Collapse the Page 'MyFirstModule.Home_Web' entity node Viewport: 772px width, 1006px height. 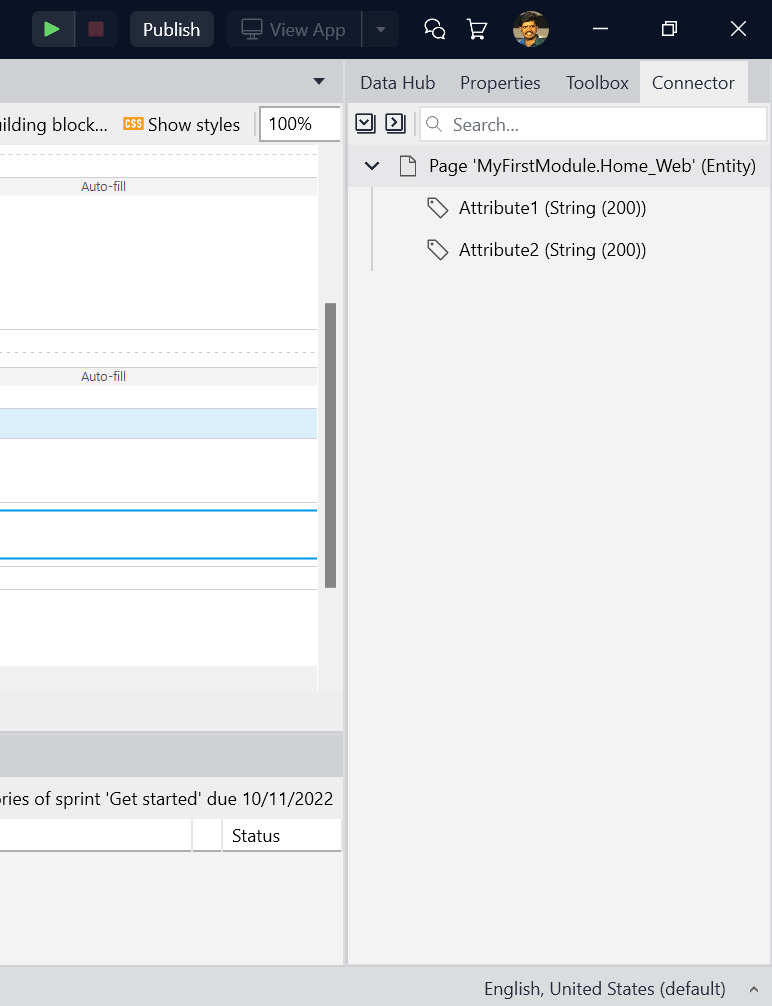372,166
